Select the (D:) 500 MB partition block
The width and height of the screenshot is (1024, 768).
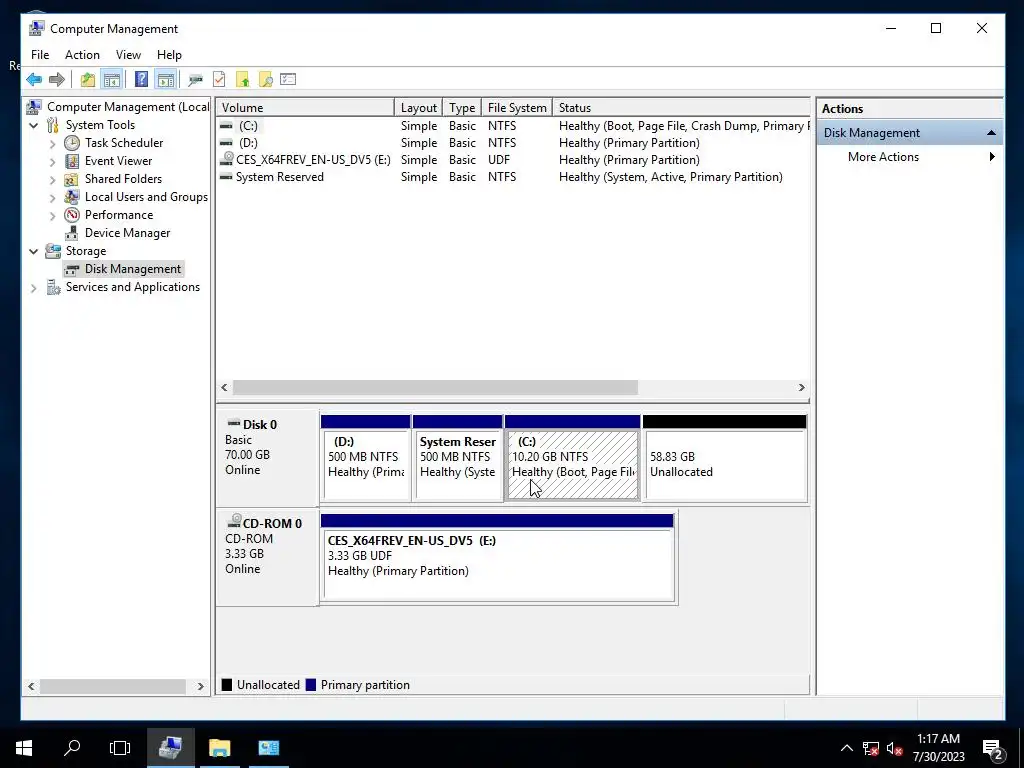pos(366,458)
